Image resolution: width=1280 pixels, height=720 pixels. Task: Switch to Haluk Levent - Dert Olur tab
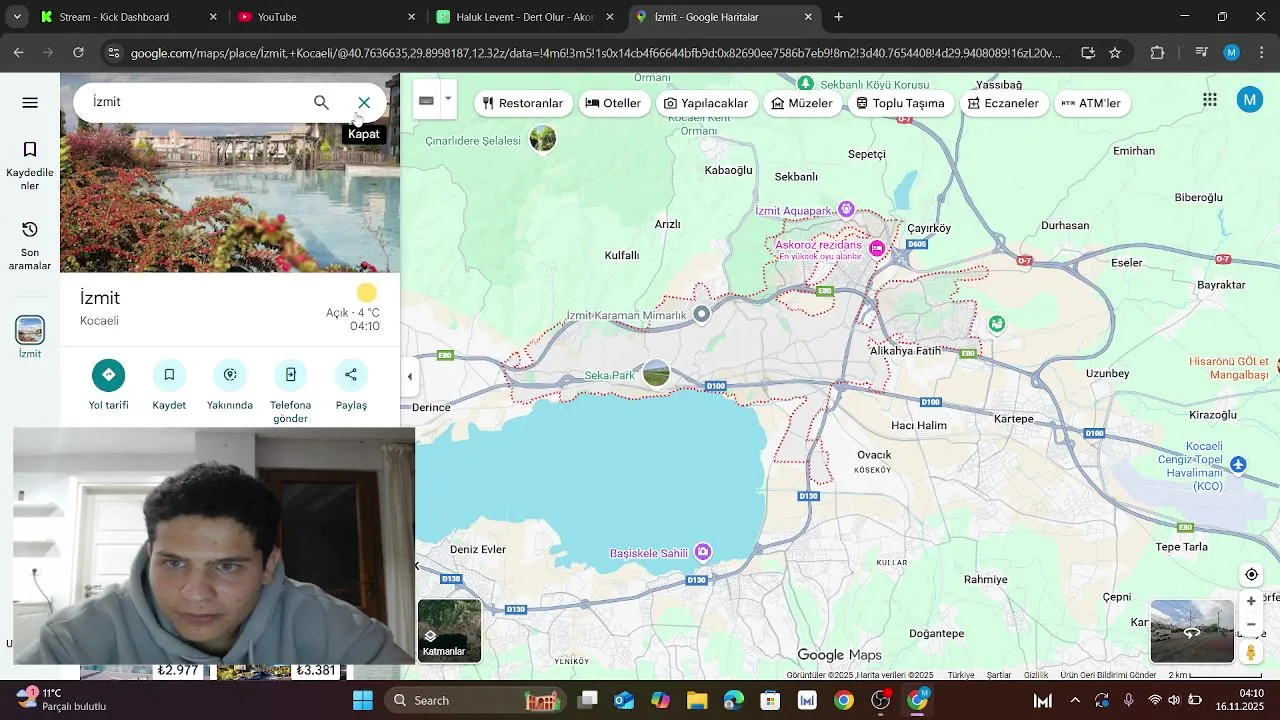pos(524,17)
